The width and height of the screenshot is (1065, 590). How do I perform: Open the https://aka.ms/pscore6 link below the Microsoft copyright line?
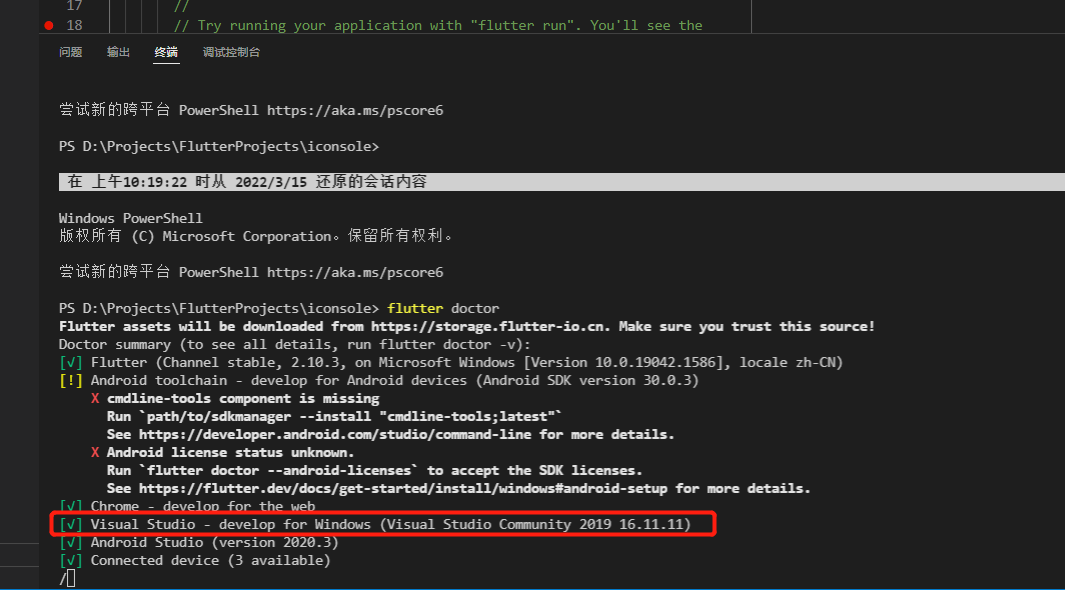coord(355,272)
